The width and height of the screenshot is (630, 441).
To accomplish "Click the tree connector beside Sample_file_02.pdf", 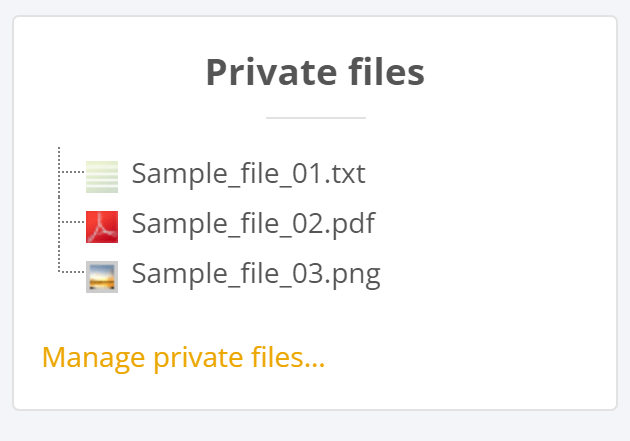I will pos(71,222).
